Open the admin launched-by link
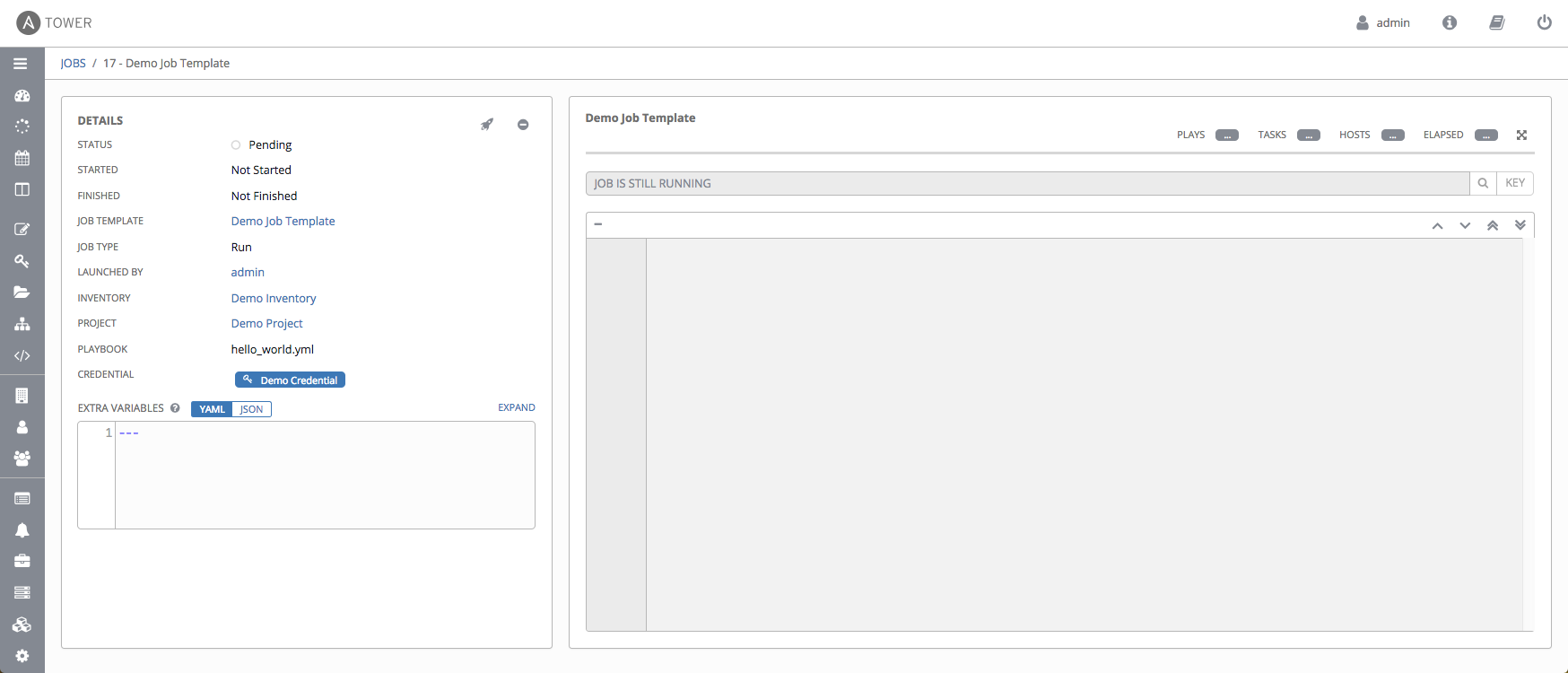This screenshot has height=673, width=1568. pyautogui.click(x=248, y=273)
